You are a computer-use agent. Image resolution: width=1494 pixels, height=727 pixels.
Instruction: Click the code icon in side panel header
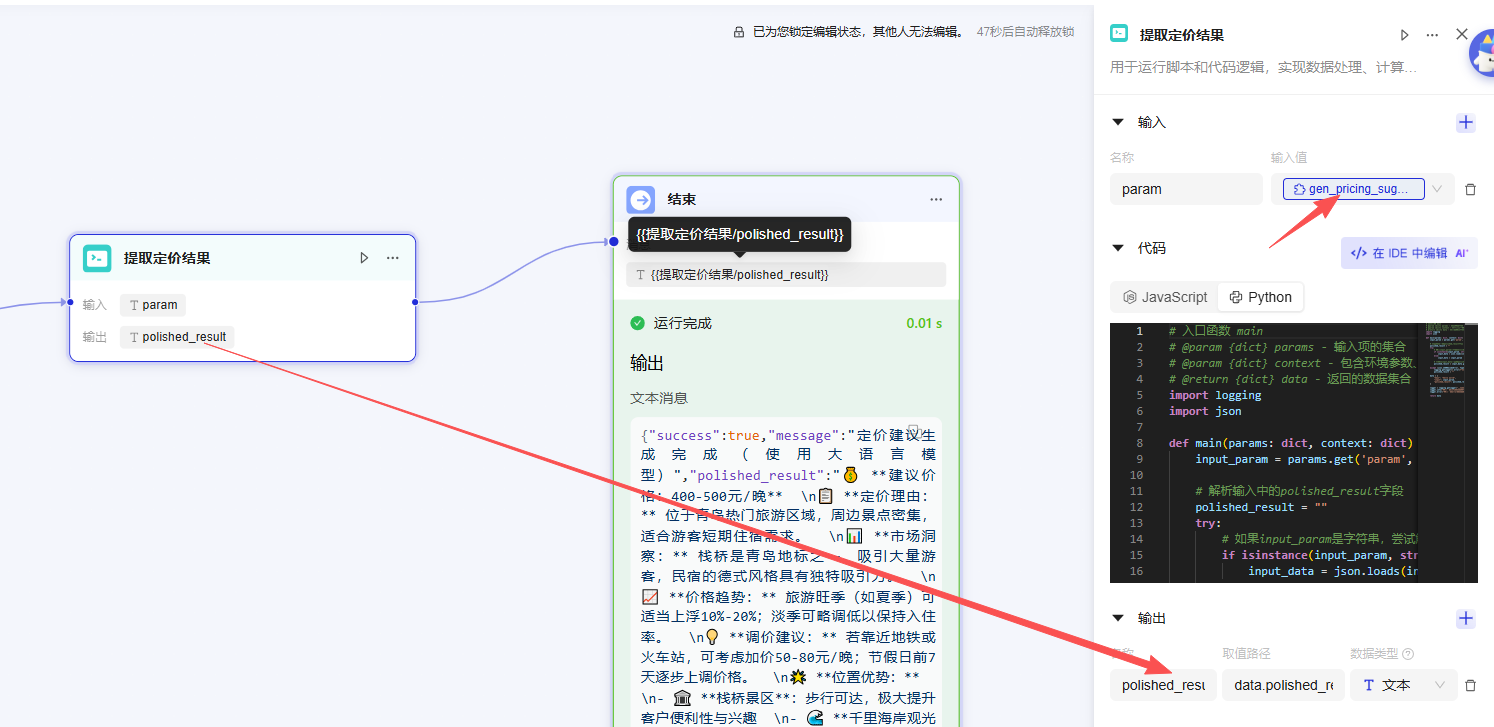click(1120, 34)
